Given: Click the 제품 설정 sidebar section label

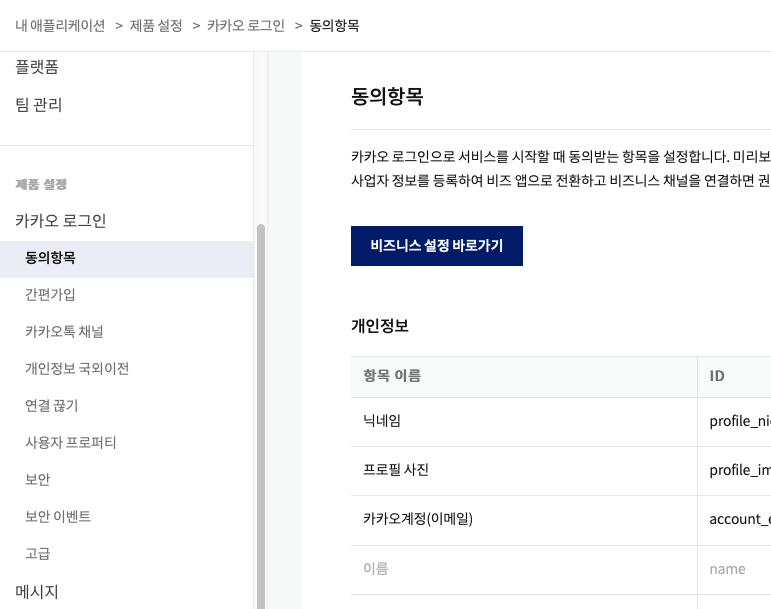Looking at the screenshot, I should click(41, 184).
